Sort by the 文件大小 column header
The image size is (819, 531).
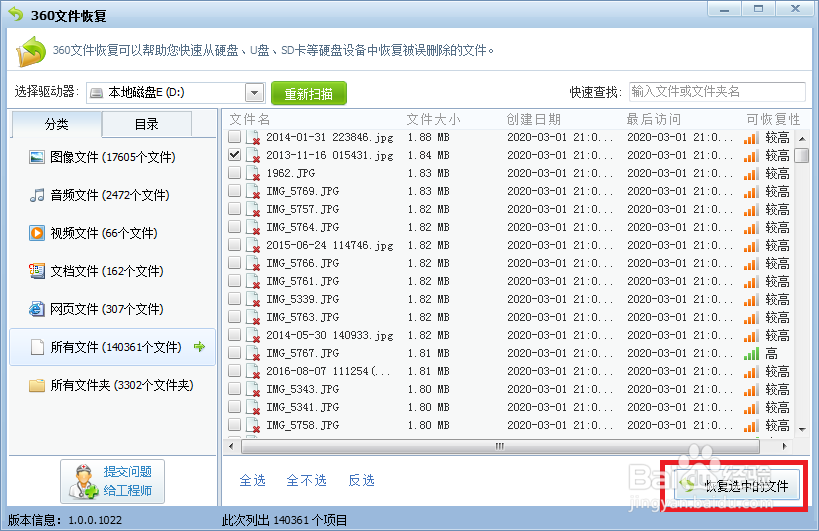(434, 120)
